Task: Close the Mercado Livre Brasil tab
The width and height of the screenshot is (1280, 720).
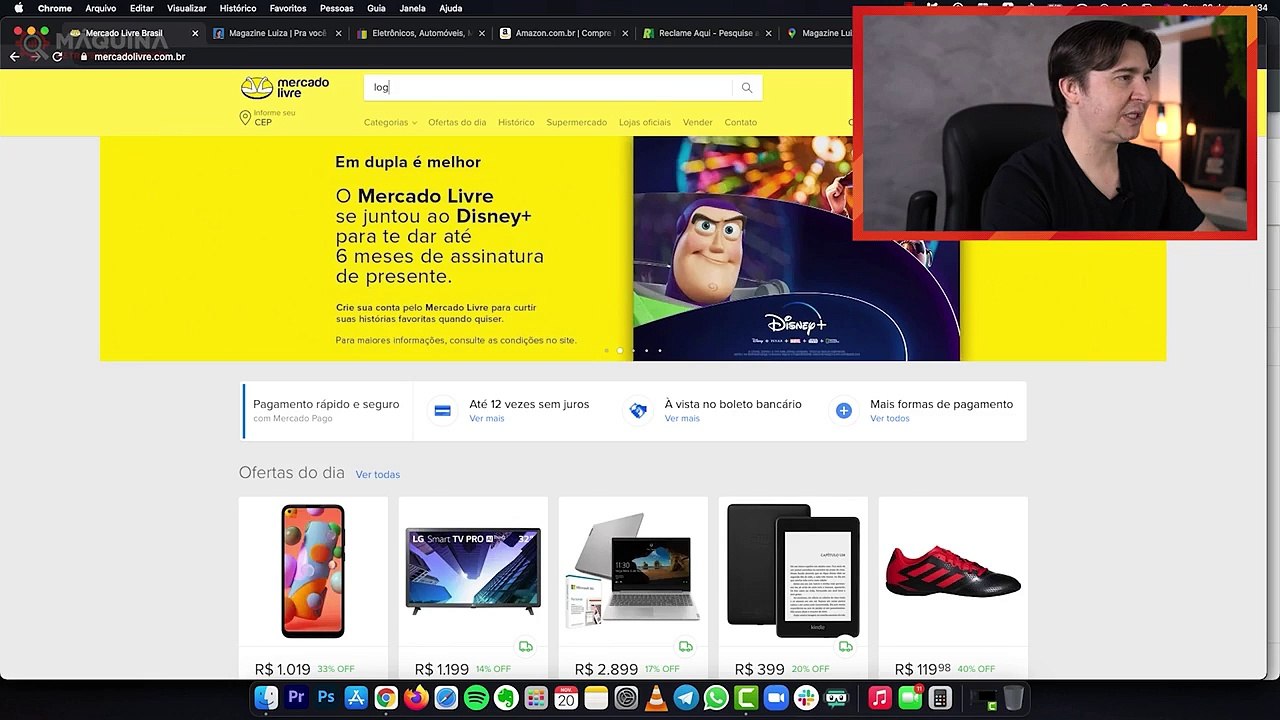Action: pos(195,33)
